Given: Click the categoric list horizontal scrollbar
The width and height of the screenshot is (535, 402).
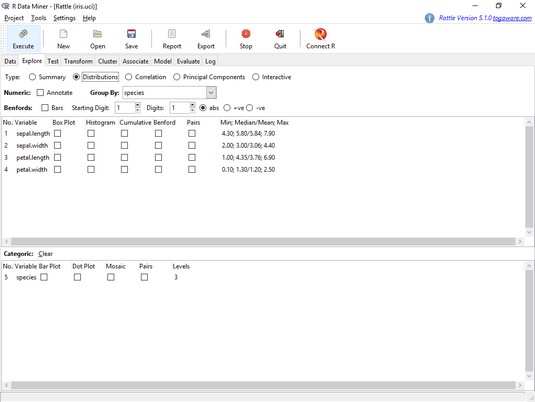Looking at the screenshot, I should click(x=263, y=385).
